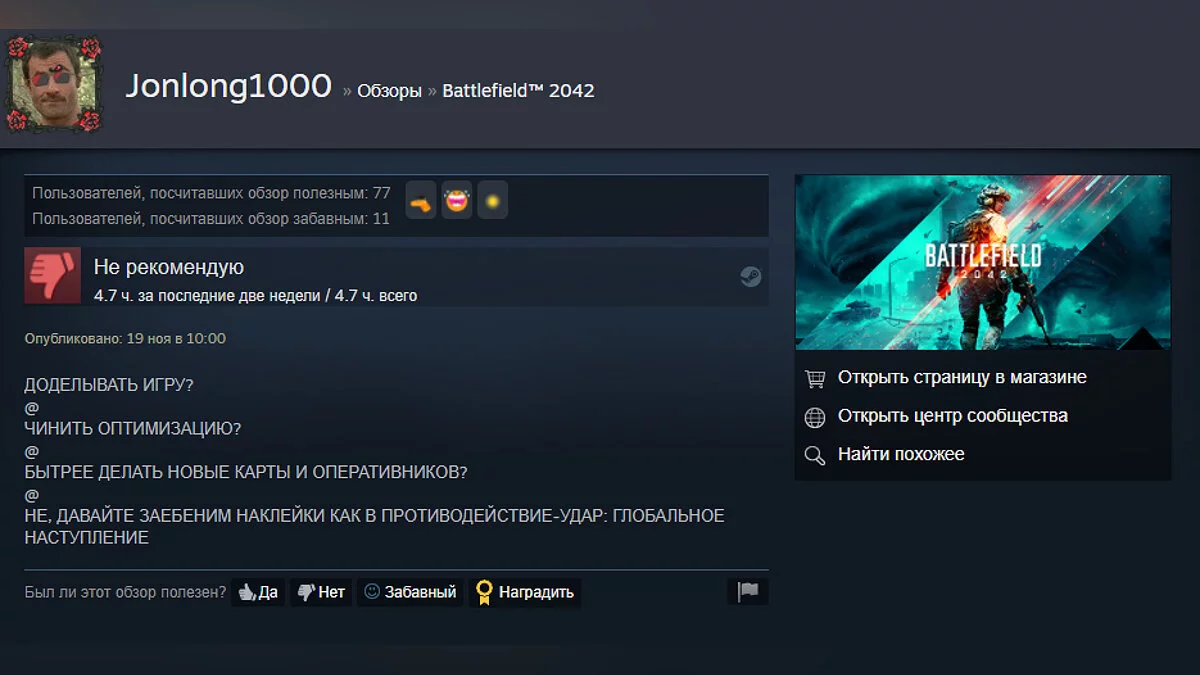Click the Steam logo icon in review header
1200x675 pixels.
[750, 277]
